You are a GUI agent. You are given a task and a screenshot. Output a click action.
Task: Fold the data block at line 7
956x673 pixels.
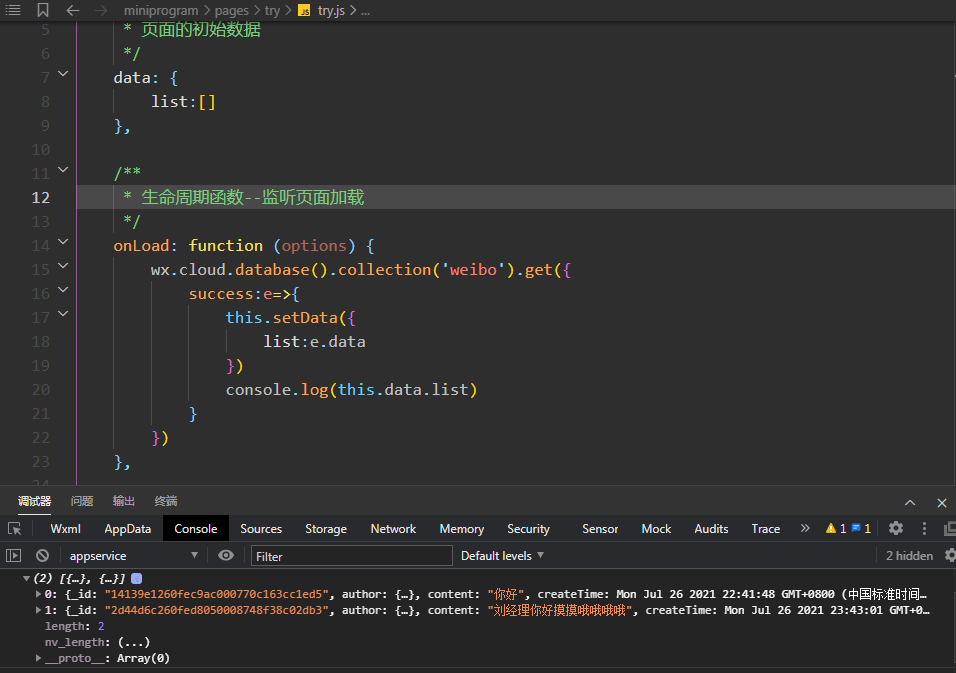click(x=63, y=74)
